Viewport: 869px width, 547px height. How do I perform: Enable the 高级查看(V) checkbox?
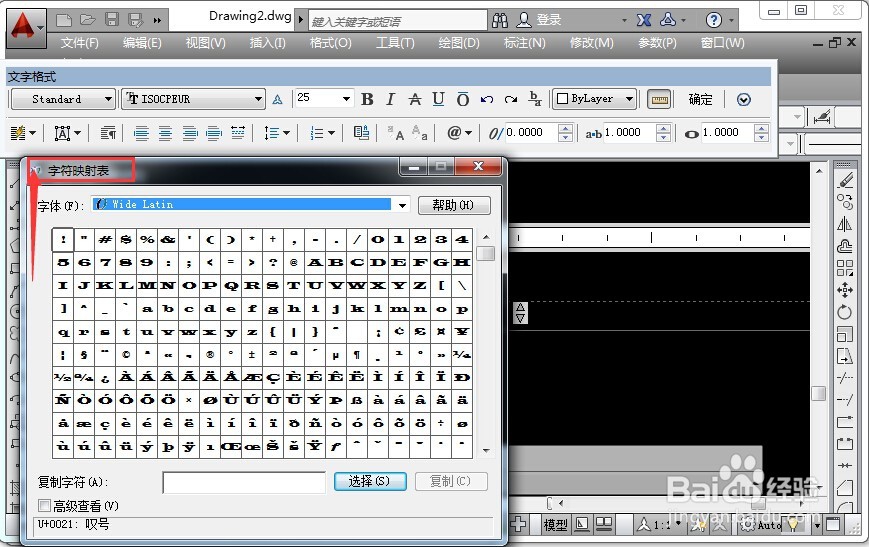tap(44, 505)
